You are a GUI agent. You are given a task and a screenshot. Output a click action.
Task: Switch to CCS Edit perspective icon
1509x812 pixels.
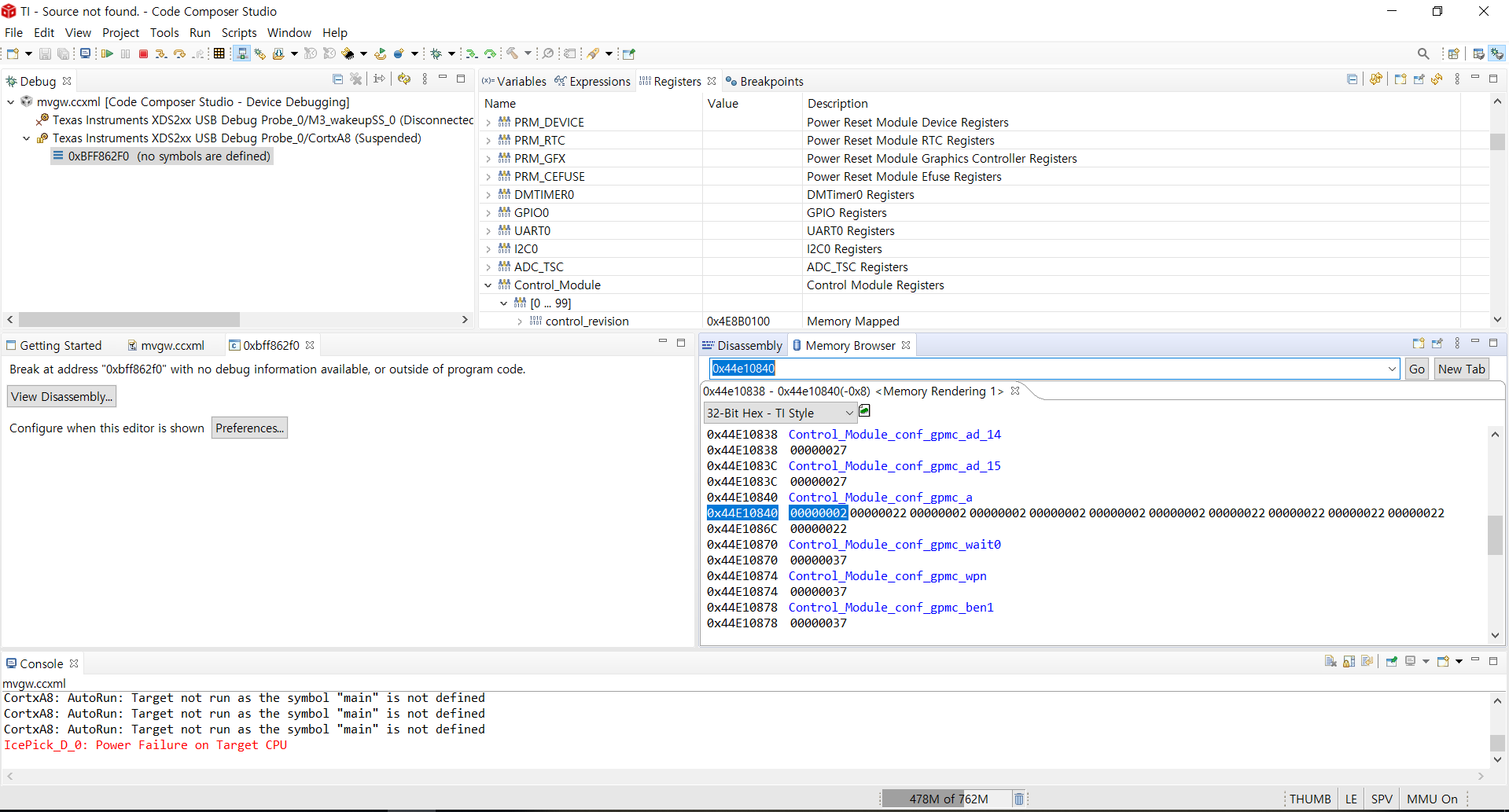coord(1478,53)
